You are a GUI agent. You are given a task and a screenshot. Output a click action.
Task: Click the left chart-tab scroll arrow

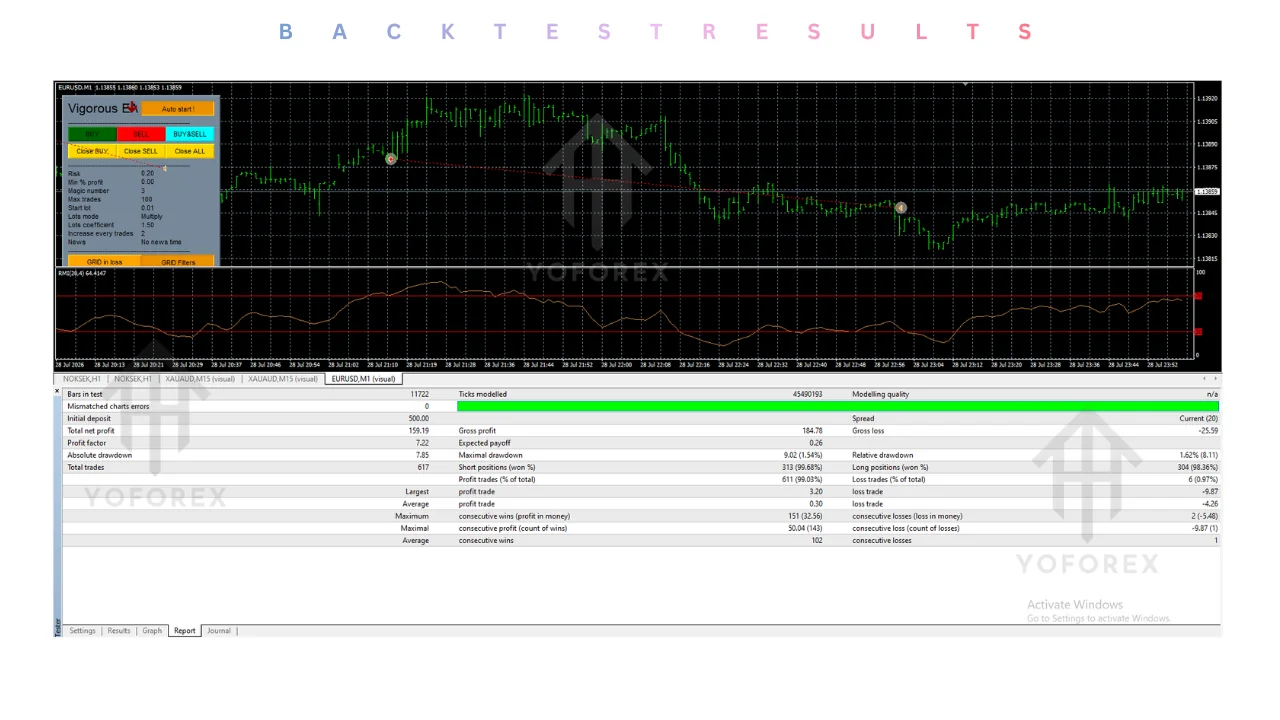pyautogui.click(x=1204, y=379)
